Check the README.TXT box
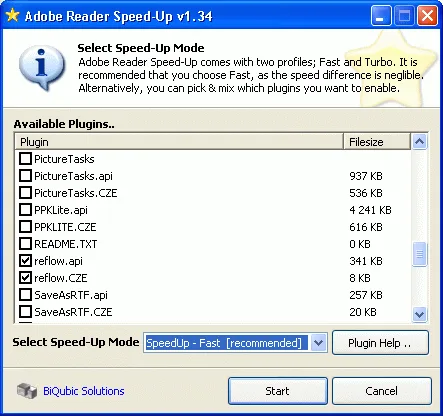This screenshot has width=443, height=416. pyautogui.click(x=25, y=244)
